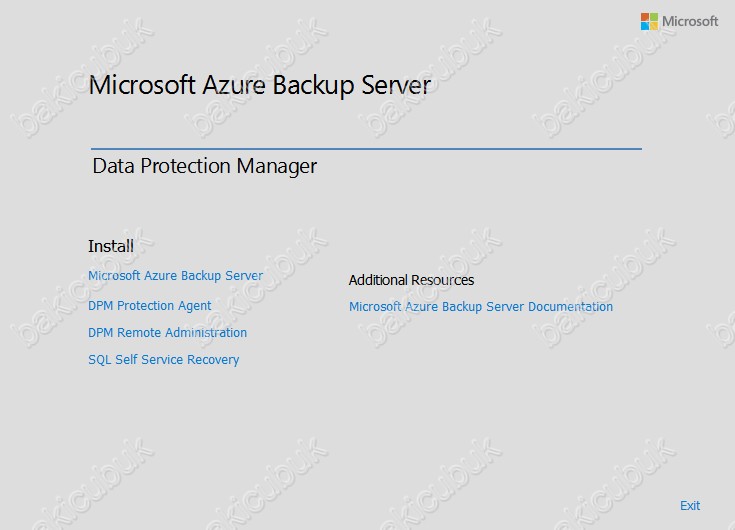The width and height of the screenshot is (735, 530).
Task: Click the first link under the Install heading
Action: (x=176, y=276)
